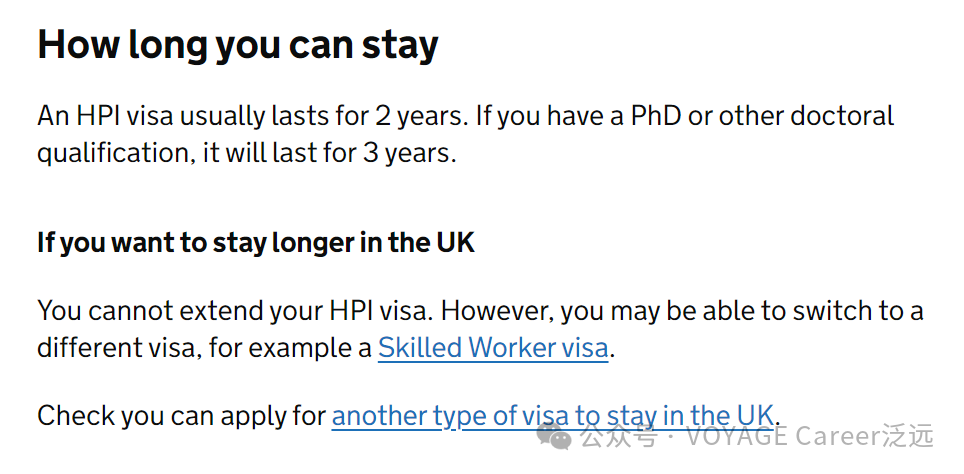
Task: Click the 'VOYAGE Career泛远' watermark text
Action: point(808,437)
